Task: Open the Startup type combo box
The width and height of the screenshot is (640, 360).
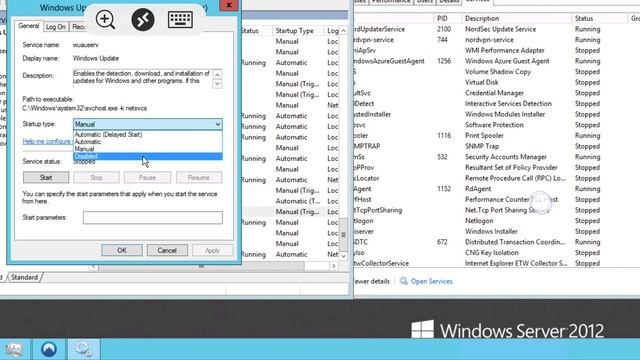Action: pyautogui.click(x=148, y=124)
